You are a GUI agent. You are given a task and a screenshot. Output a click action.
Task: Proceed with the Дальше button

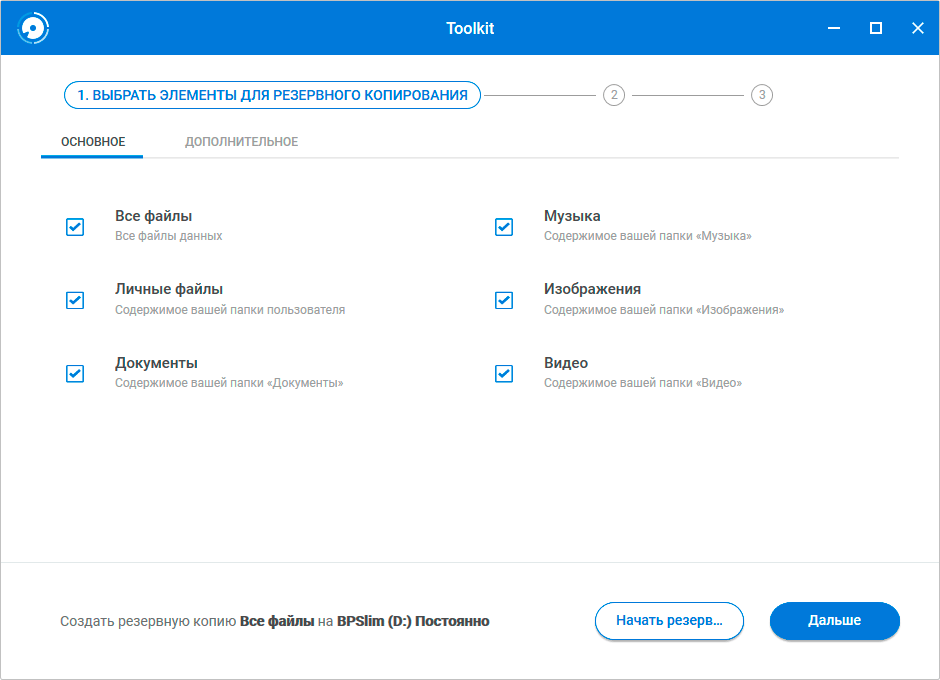[x=834, y=621]
